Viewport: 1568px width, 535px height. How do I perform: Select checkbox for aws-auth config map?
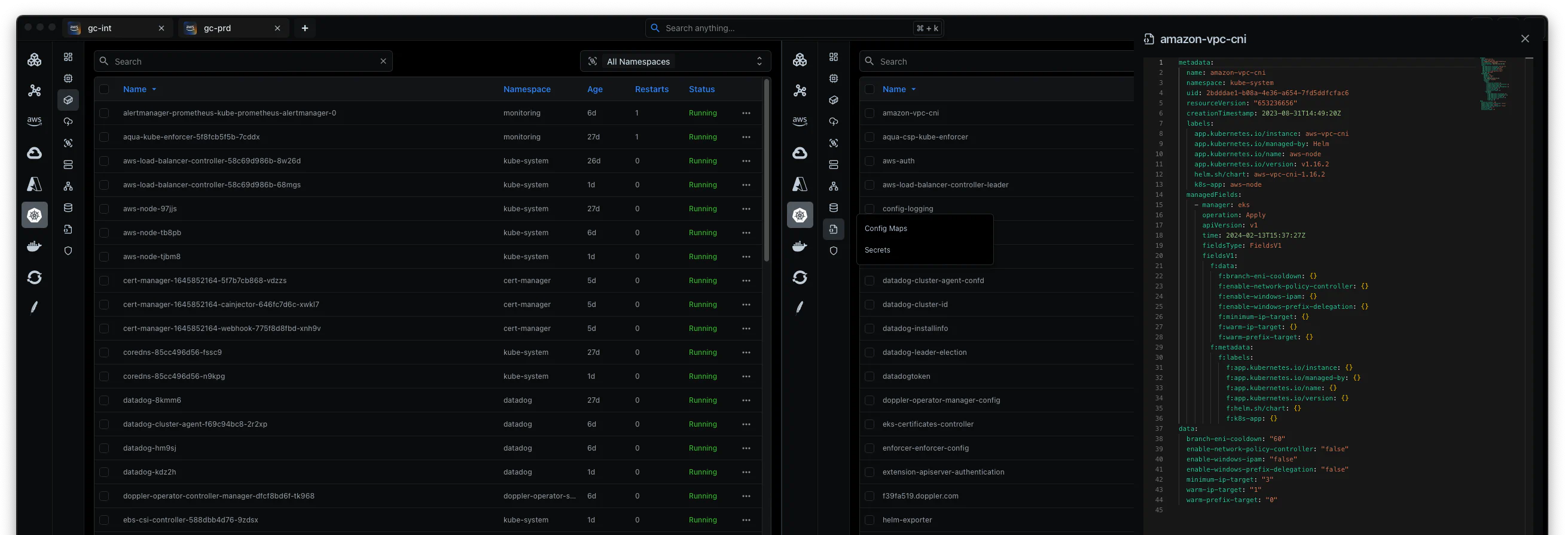click(870, 161)
